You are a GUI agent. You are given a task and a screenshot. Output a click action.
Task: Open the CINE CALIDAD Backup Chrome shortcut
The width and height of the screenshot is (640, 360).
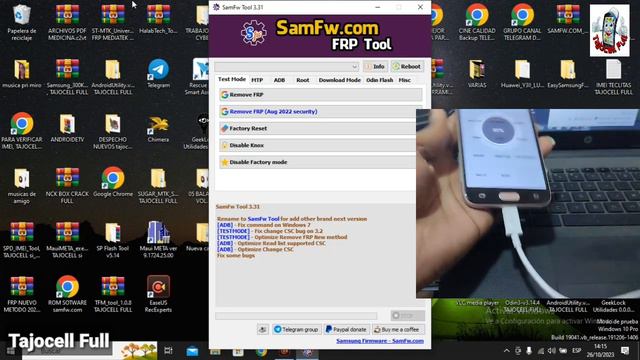coord(477,23)
